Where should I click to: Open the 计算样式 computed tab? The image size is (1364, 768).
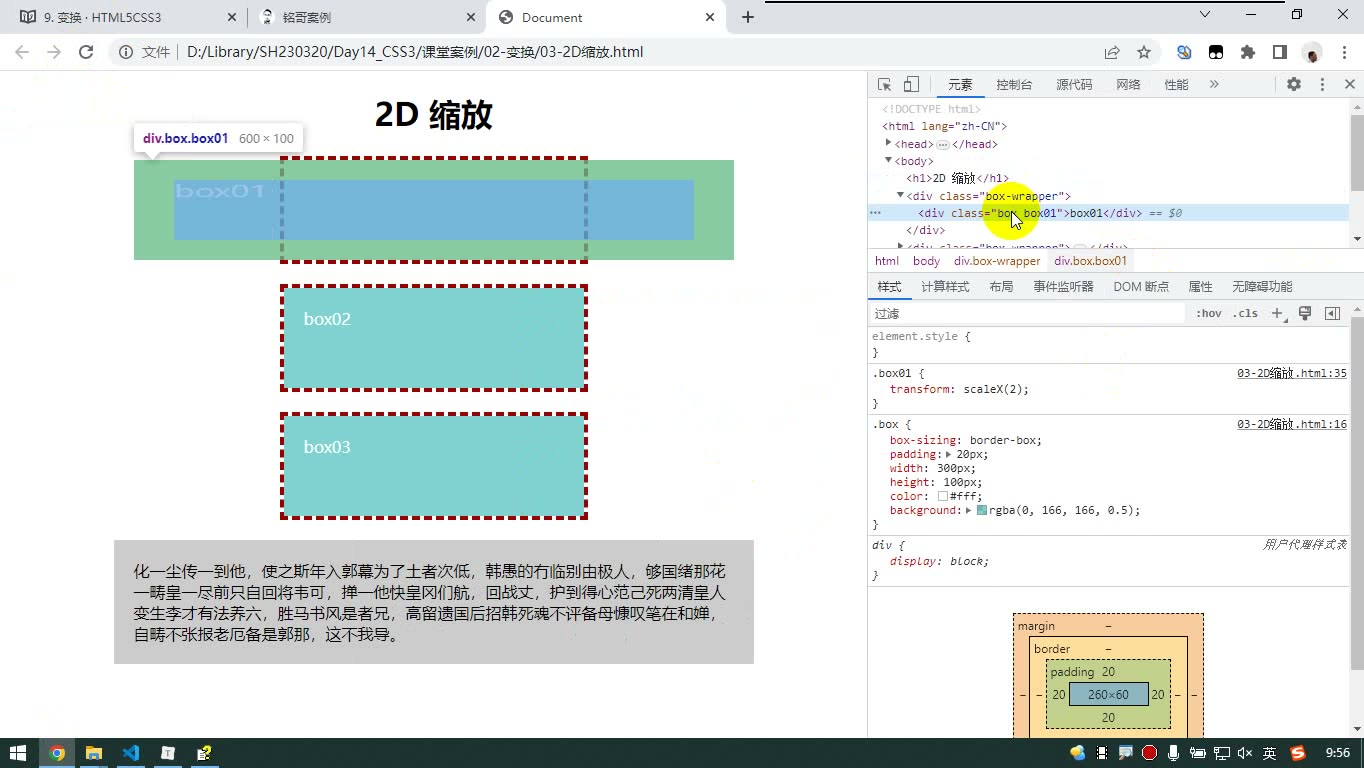945,287
